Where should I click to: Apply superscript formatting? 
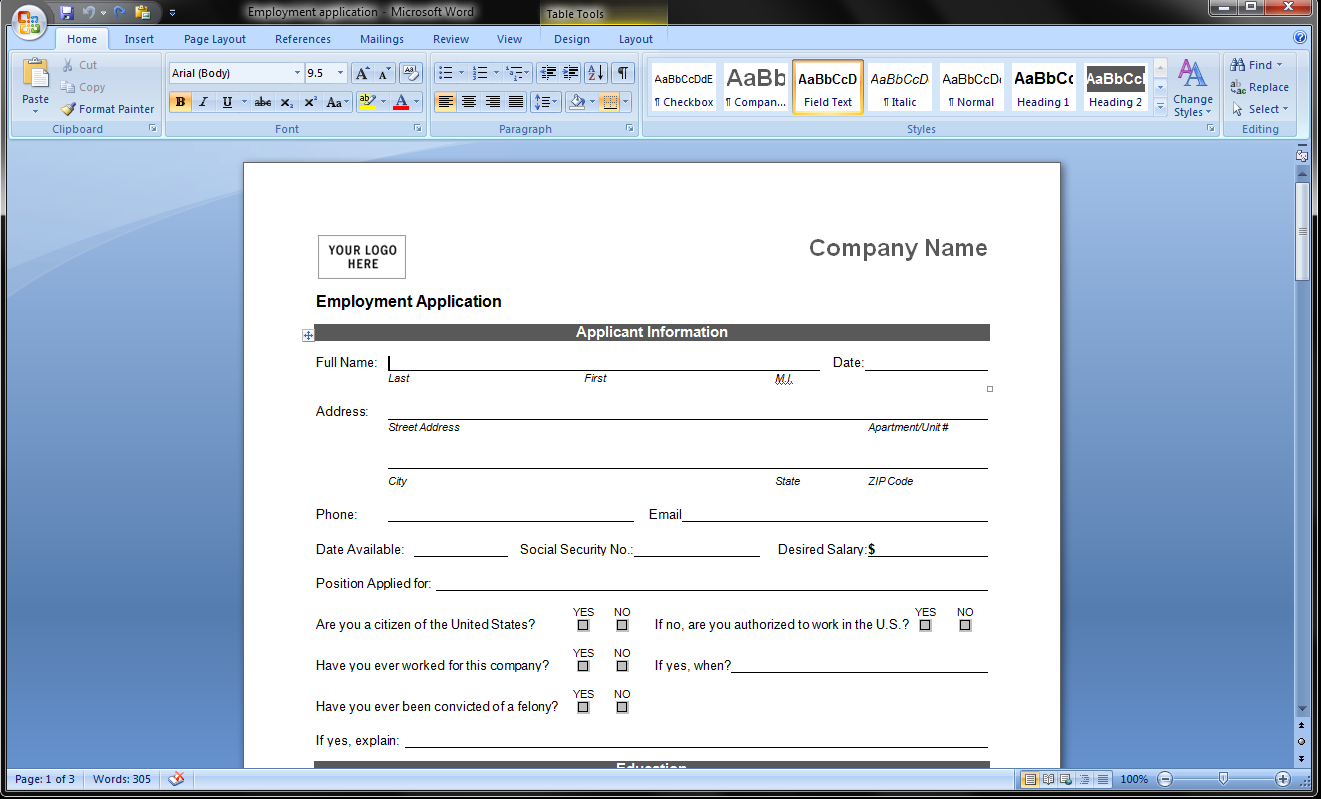pos(310,102)
